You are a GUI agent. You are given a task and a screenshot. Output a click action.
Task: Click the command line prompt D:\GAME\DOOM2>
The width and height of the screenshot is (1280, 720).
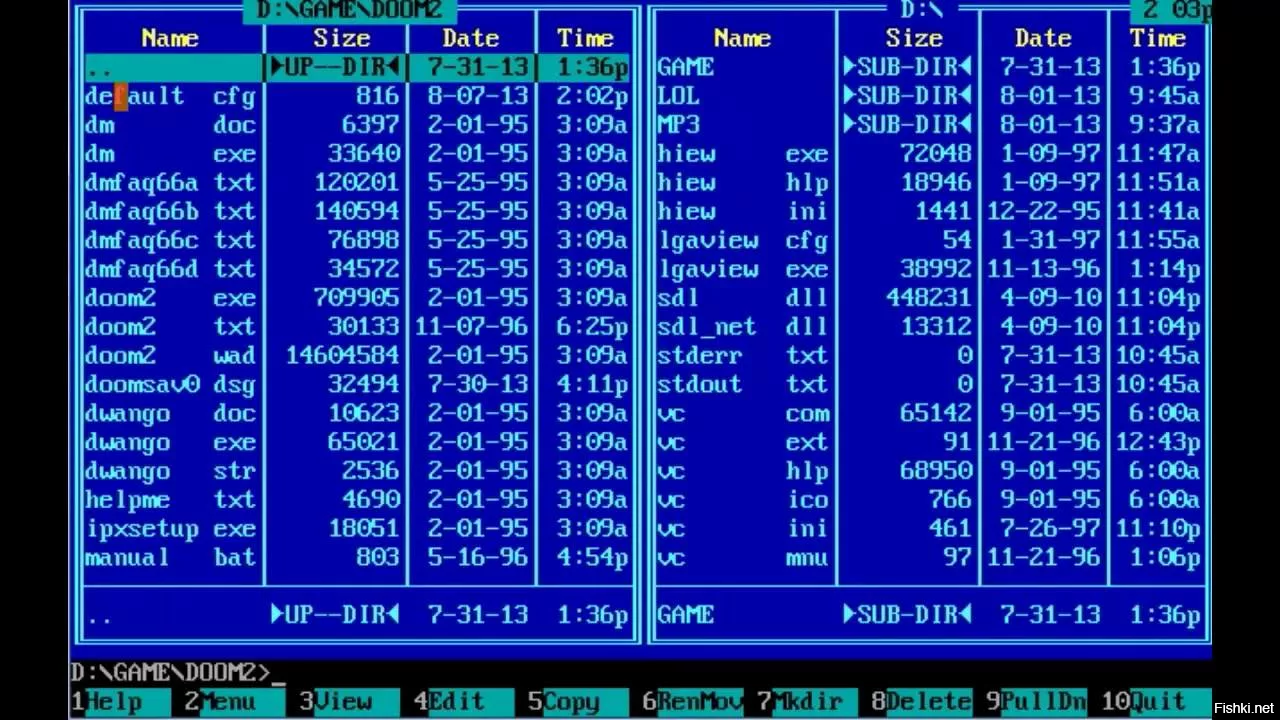(x=170, y=672)
